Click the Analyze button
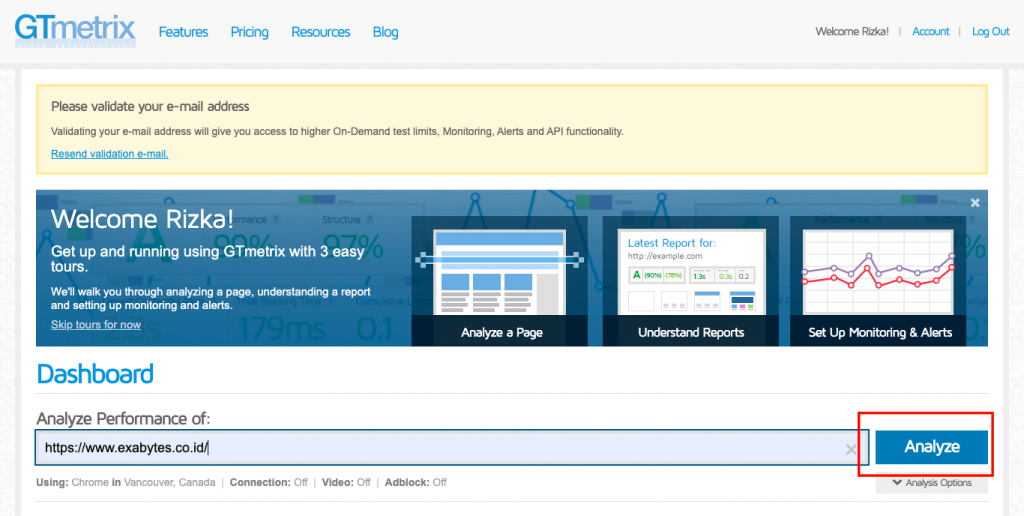This screenshot has width=1024, height=516. click(931, 447)
